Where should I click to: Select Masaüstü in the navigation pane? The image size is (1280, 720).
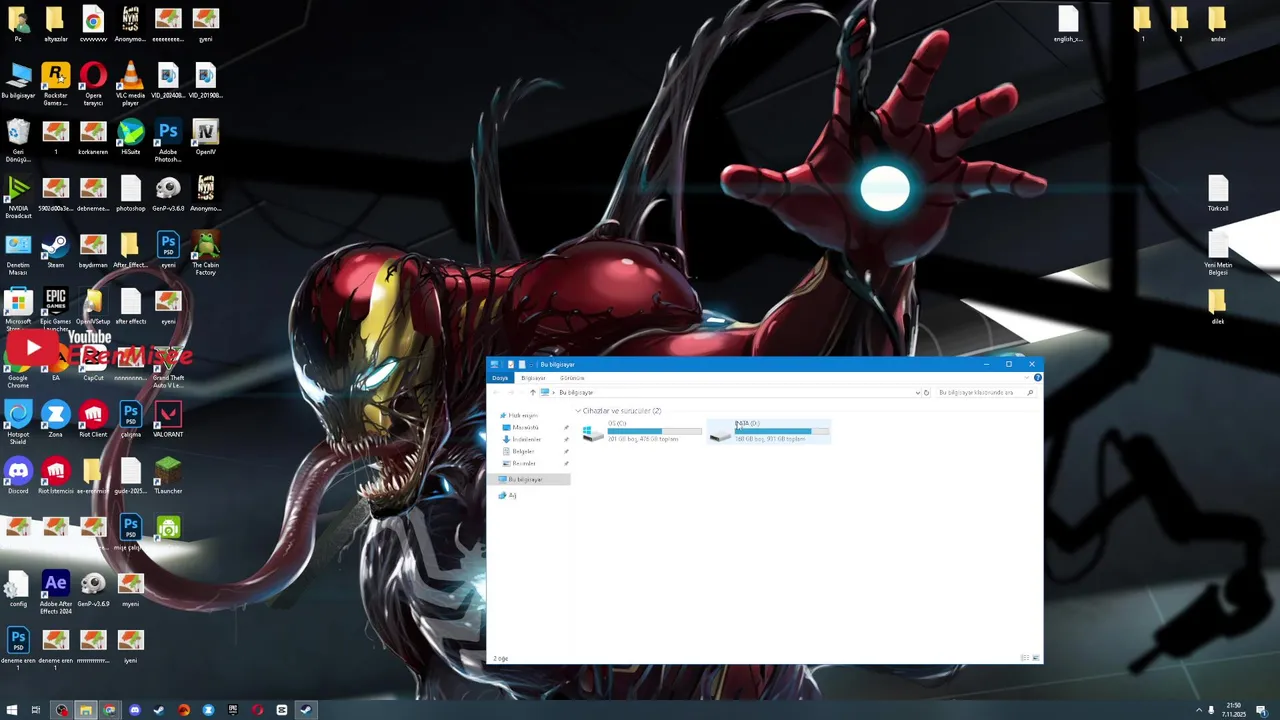[525, 427]
